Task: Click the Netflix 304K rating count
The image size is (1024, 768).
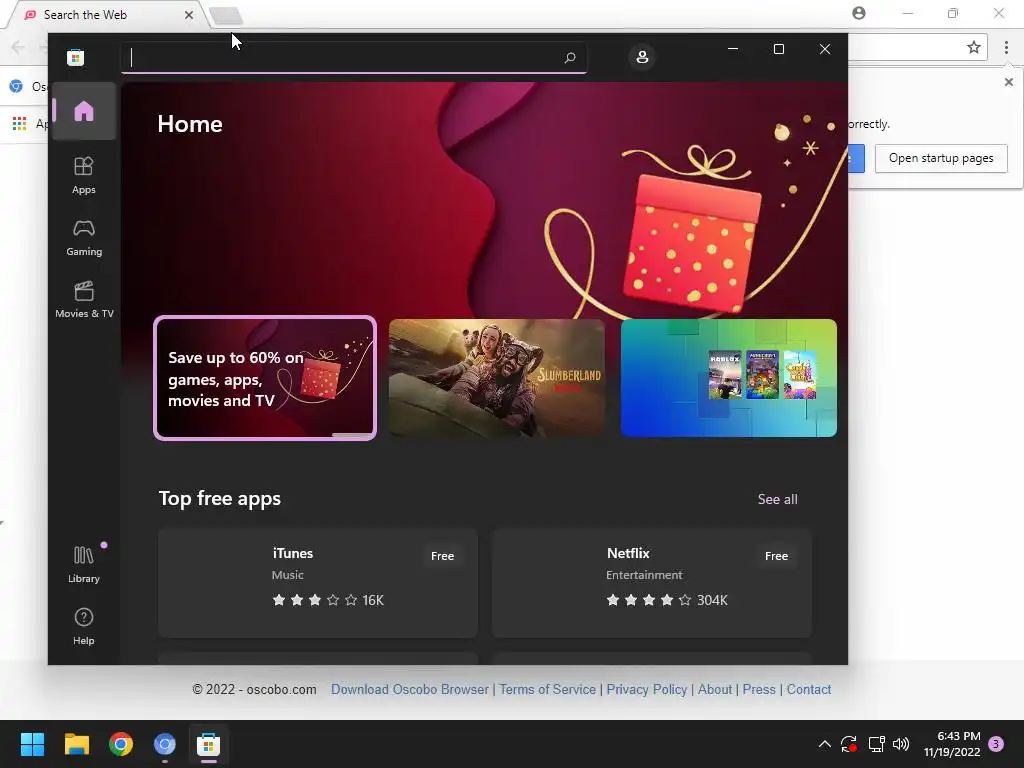Action: point(712,600)
